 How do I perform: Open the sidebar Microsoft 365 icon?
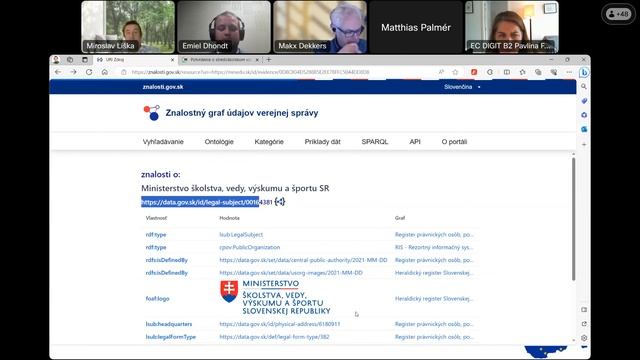[x=584, y=115]
